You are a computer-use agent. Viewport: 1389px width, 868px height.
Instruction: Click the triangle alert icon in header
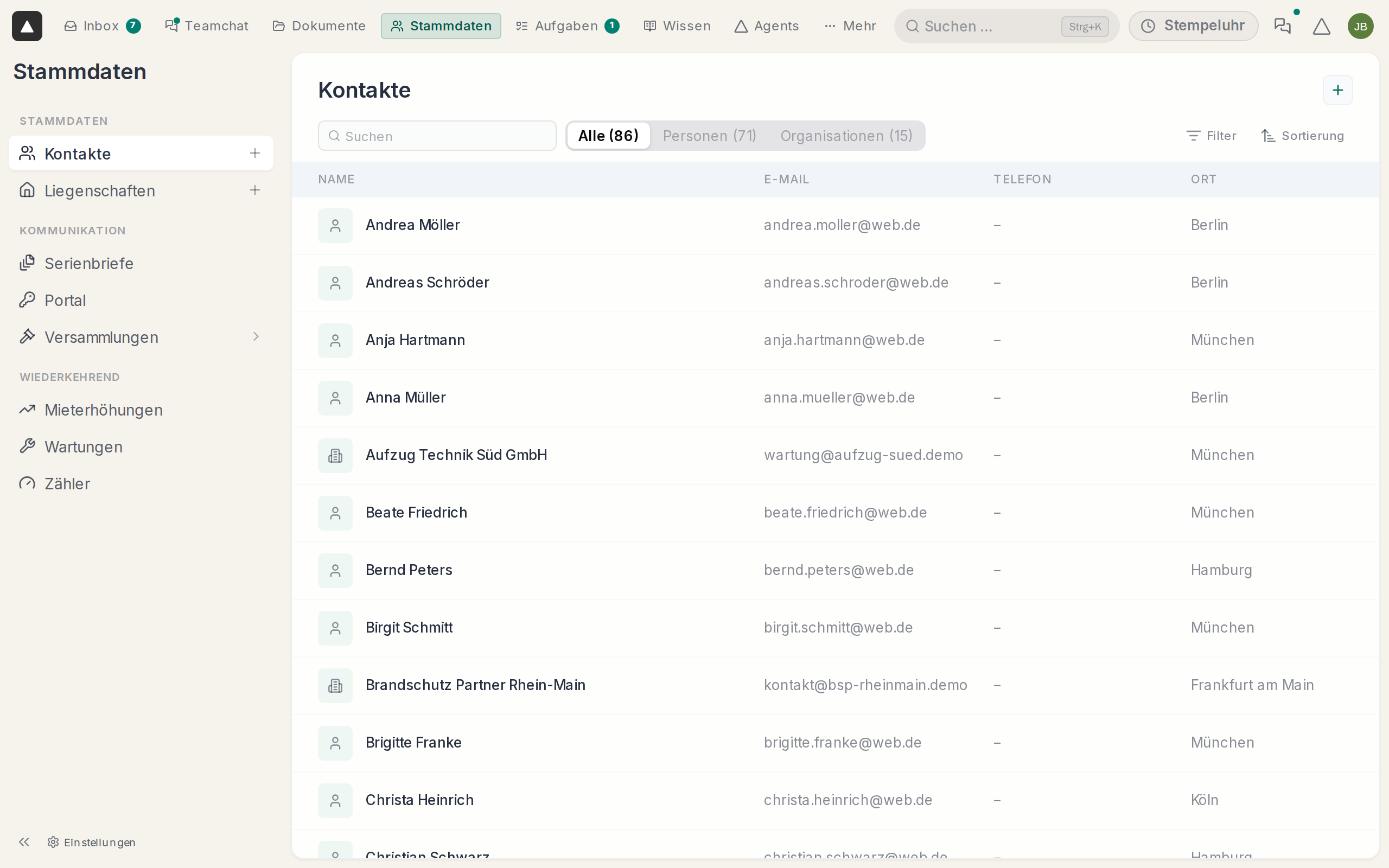[x=1321, y=26]
